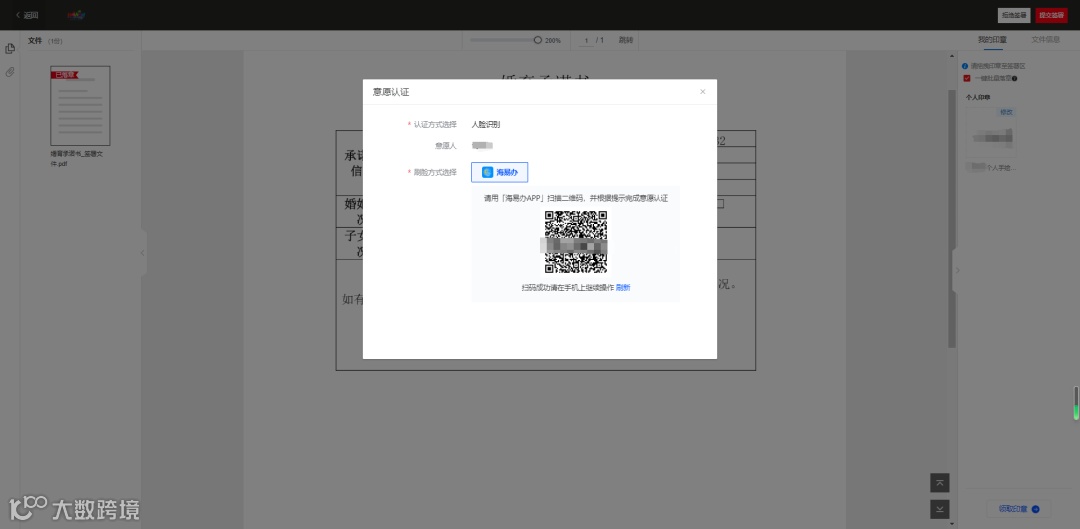Screen dimensions: 1080x529
Task: Collapse the left file panel handle
Action: coord(143,253)
